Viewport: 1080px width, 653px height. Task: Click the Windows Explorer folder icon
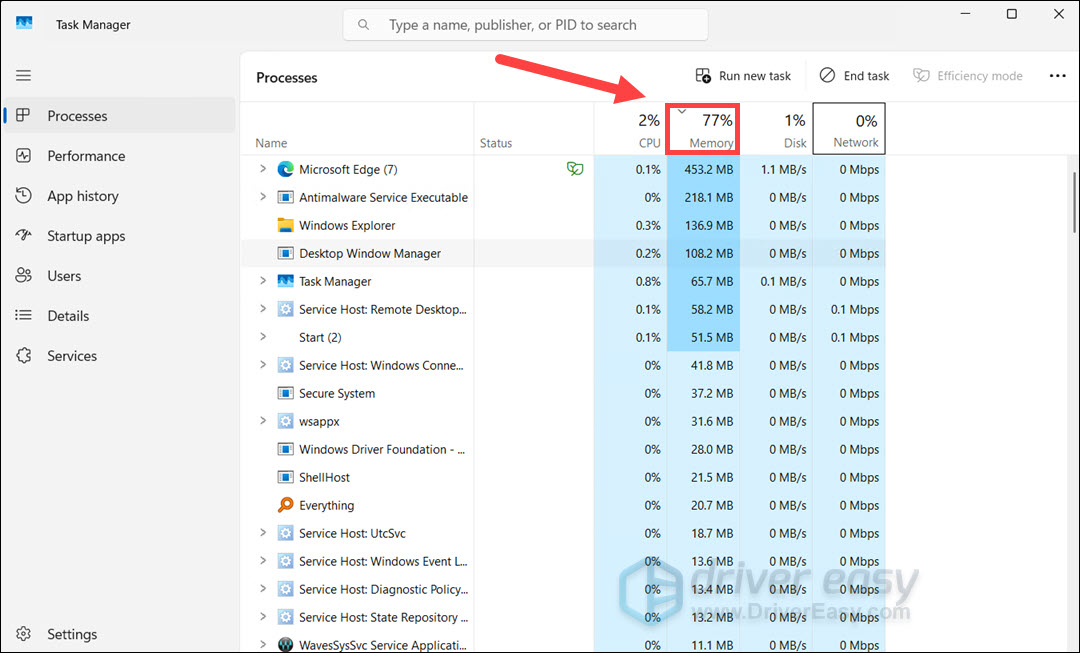[285, 225]
